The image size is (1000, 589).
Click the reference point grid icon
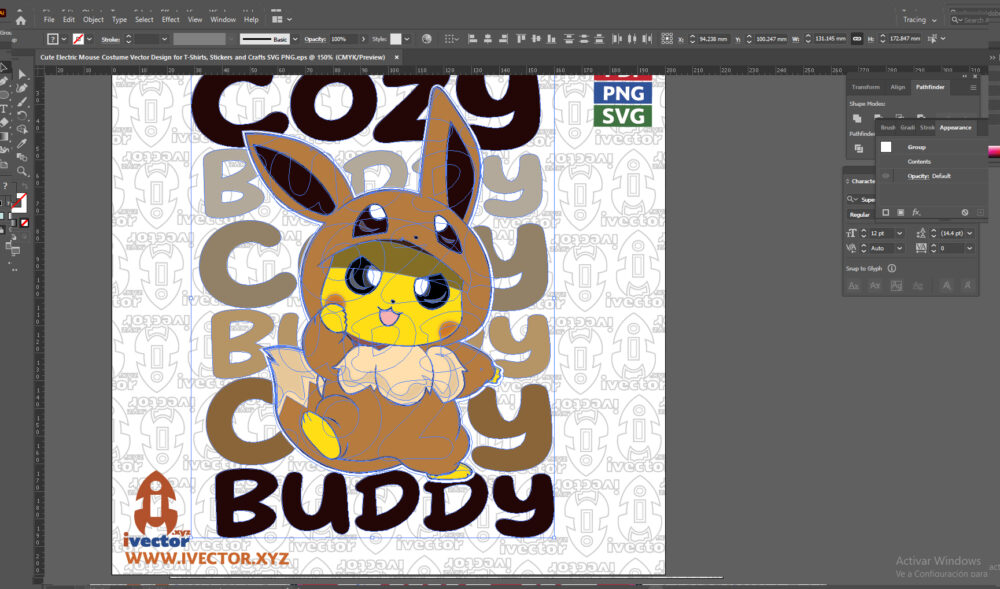[x=667, y=39]
